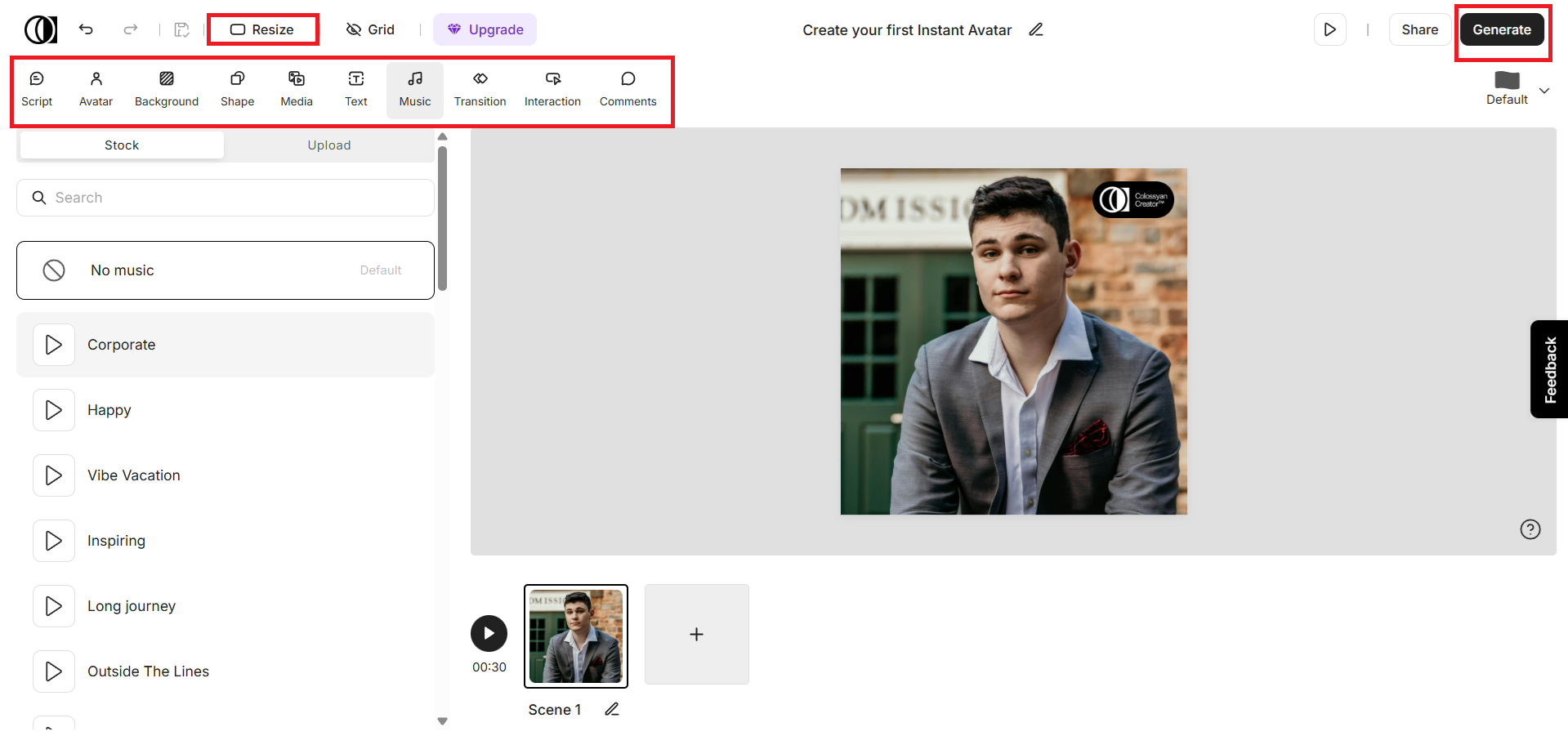1568x736 pixels.
Task: Add Text to the scene
Action: [x=355, y=88]
